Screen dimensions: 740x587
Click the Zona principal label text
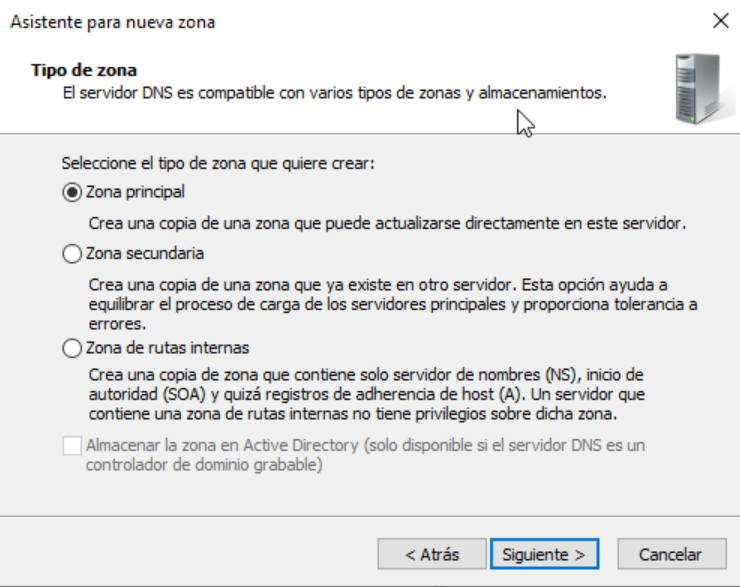pos(135,192)
